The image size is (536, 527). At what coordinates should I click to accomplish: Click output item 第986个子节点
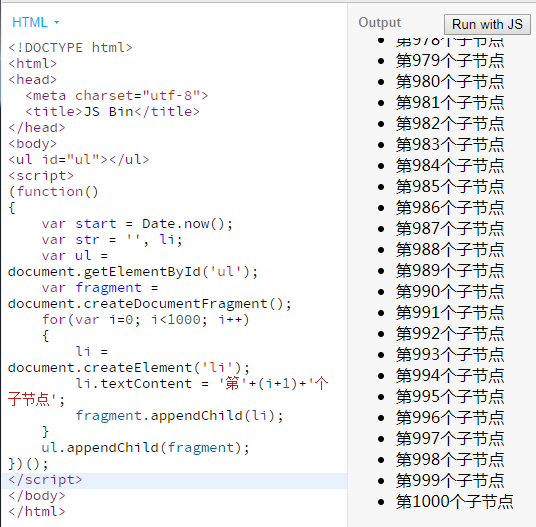[x=450, y=208]
